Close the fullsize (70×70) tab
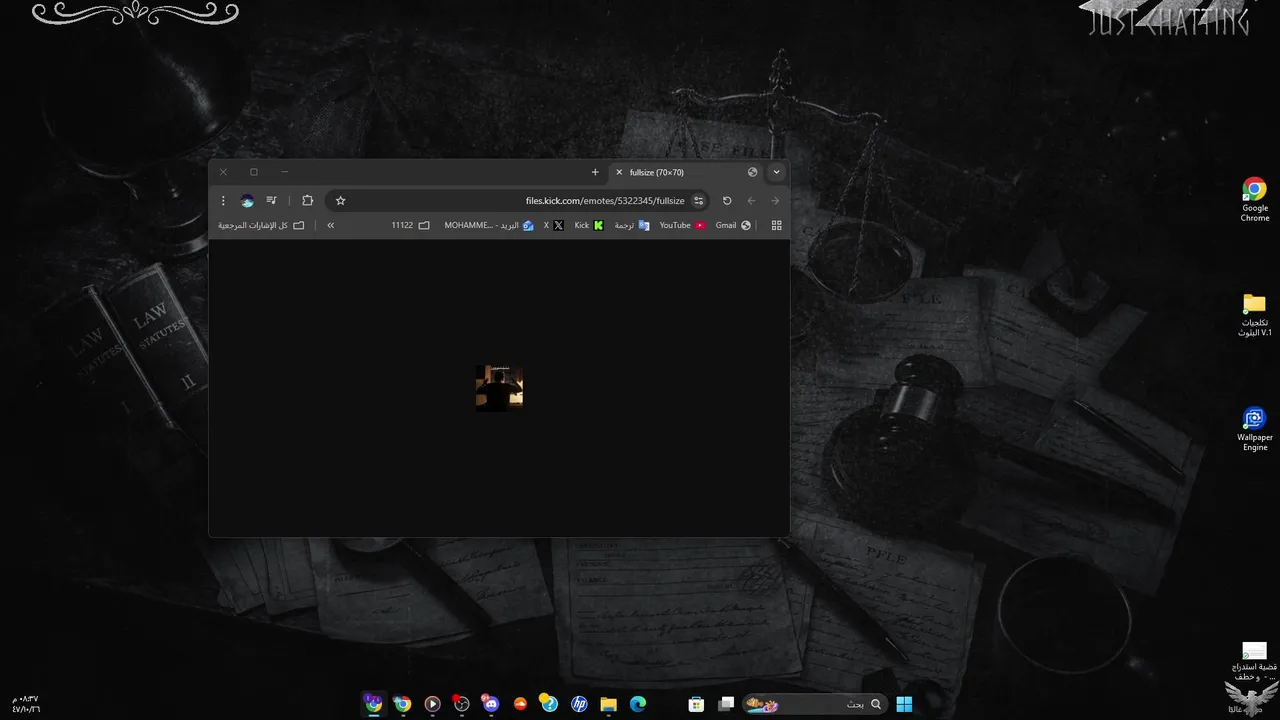 [x=618, y=172]
